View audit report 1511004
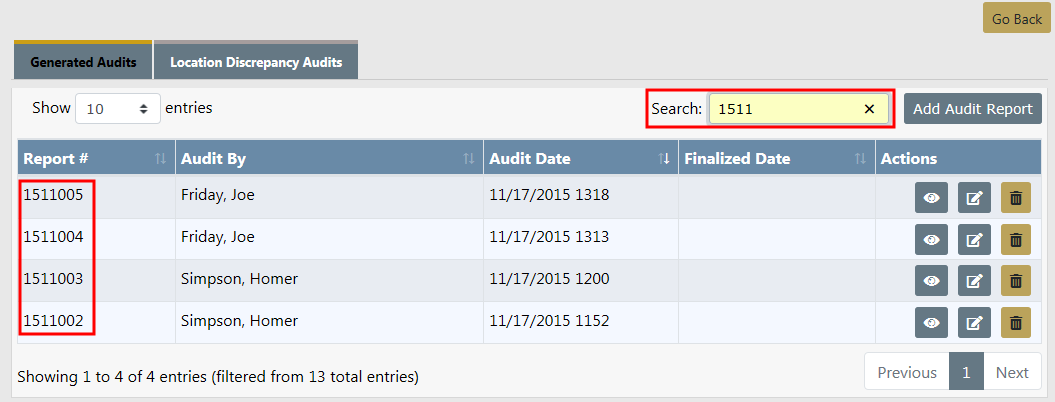The width and height of the screenshot is (1055, 402). 931,240
